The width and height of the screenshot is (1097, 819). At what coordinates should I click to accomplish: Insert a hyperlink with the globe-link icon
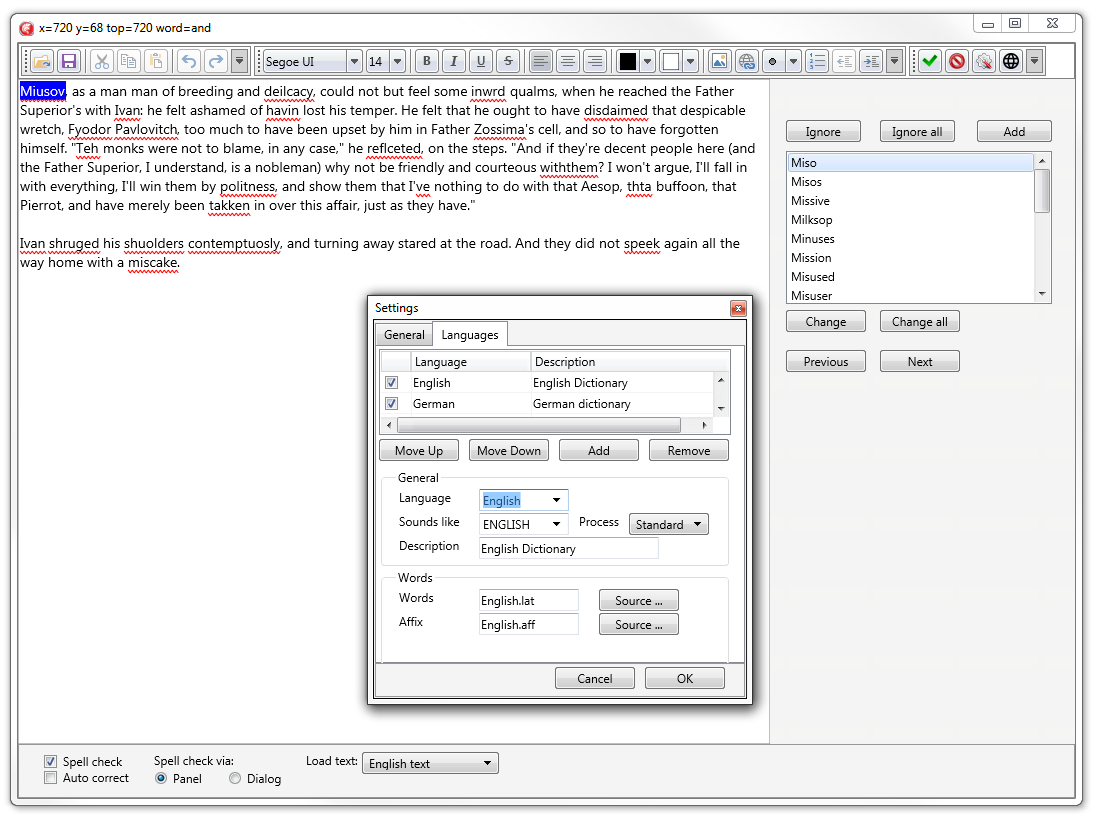[746, 62]
